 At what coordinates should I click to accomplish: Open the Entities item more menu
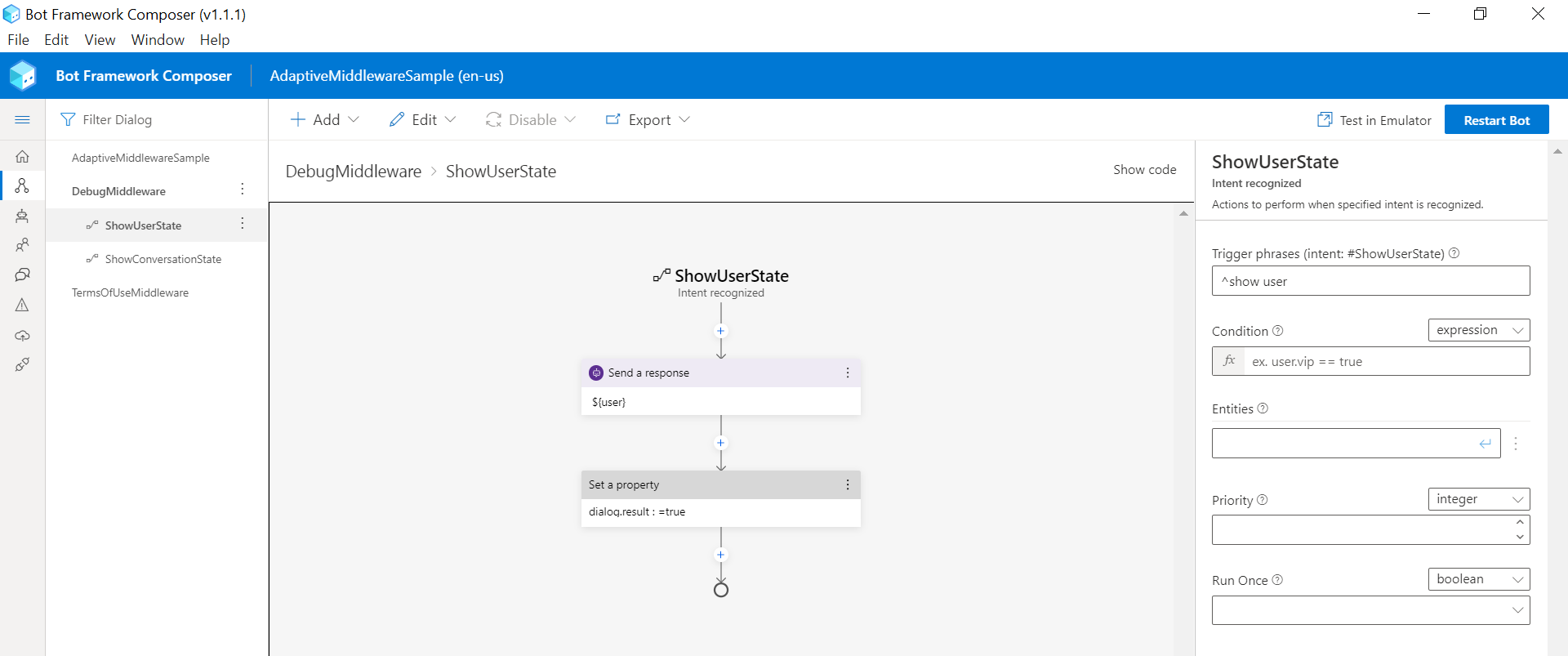[x=1516, y=444]
